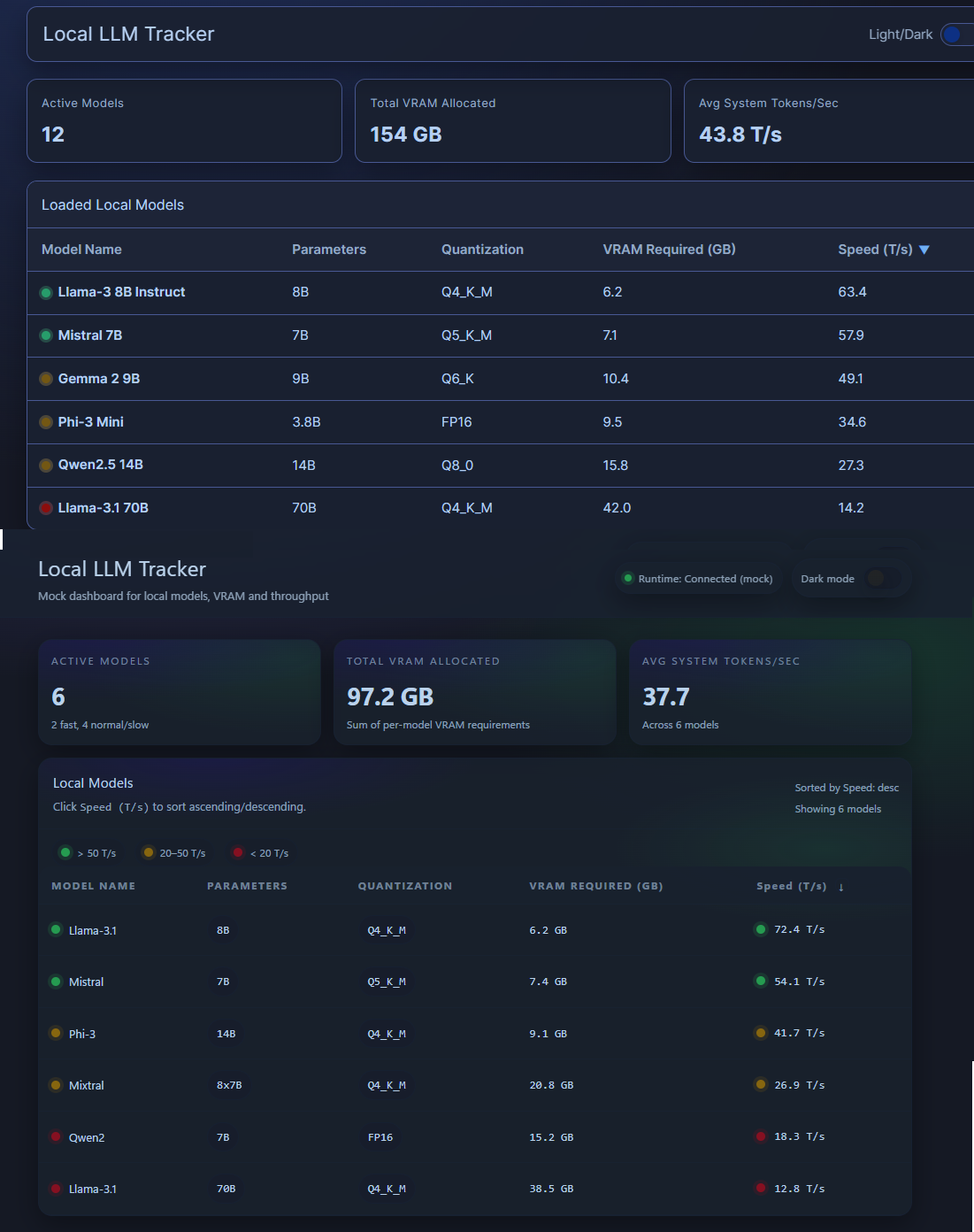Click the Runtime: Connected (mock) badge
Screen dimensions: 974x1232
click(698, 579)
